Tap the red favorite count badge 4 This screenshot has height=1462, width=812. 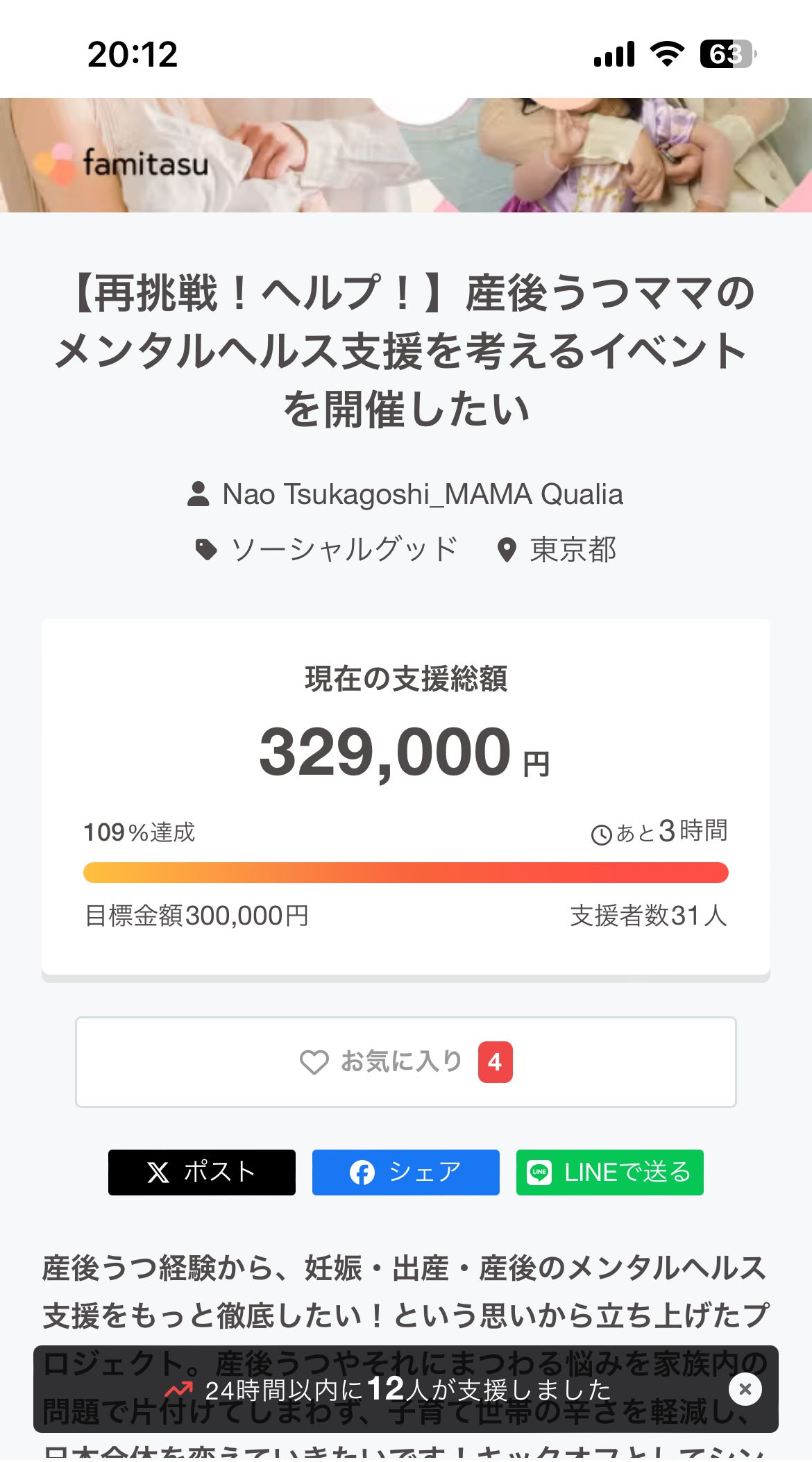coord(495,1062)
